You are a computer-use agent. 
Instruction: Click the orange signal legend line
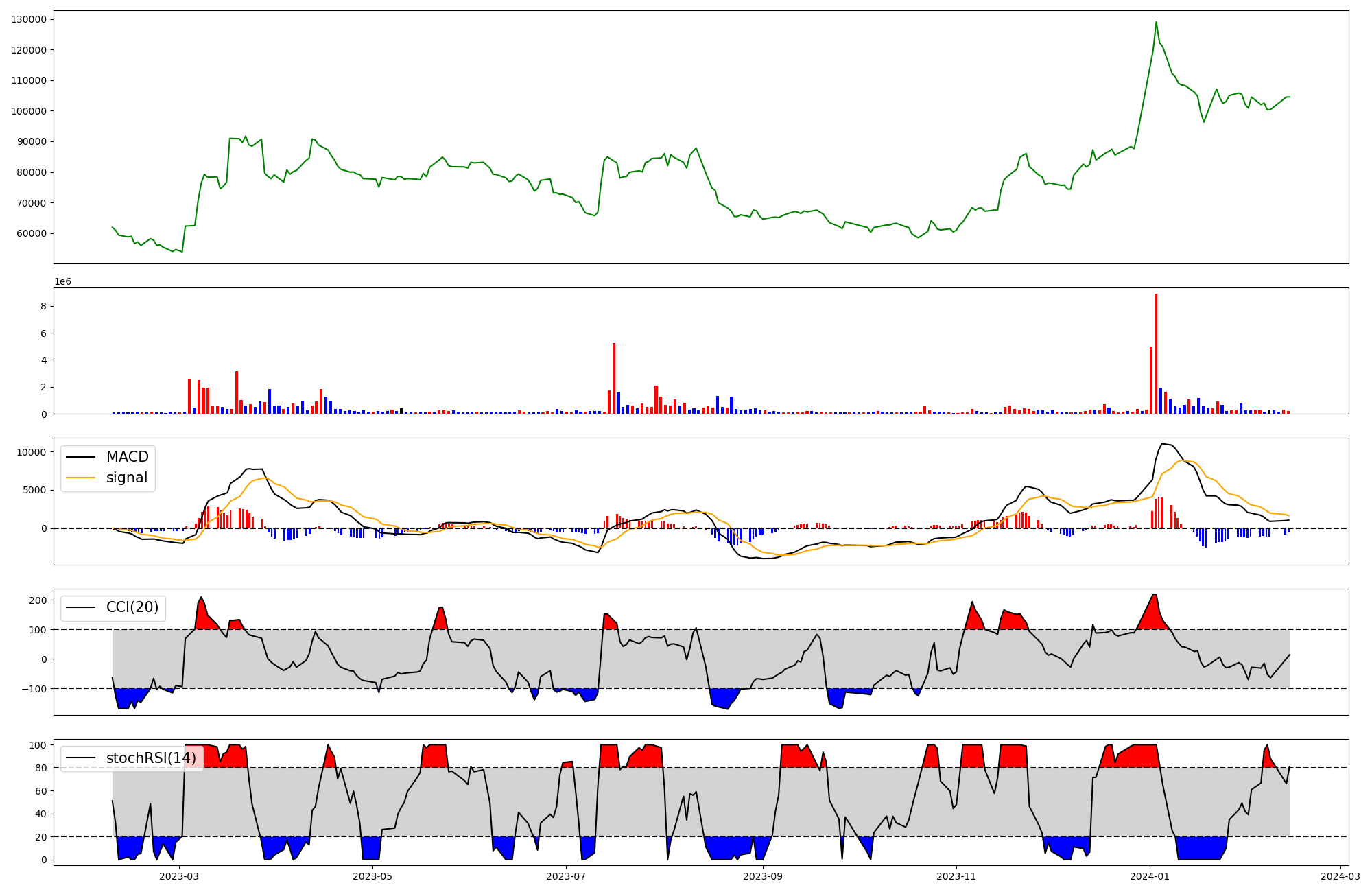[82, 478]
